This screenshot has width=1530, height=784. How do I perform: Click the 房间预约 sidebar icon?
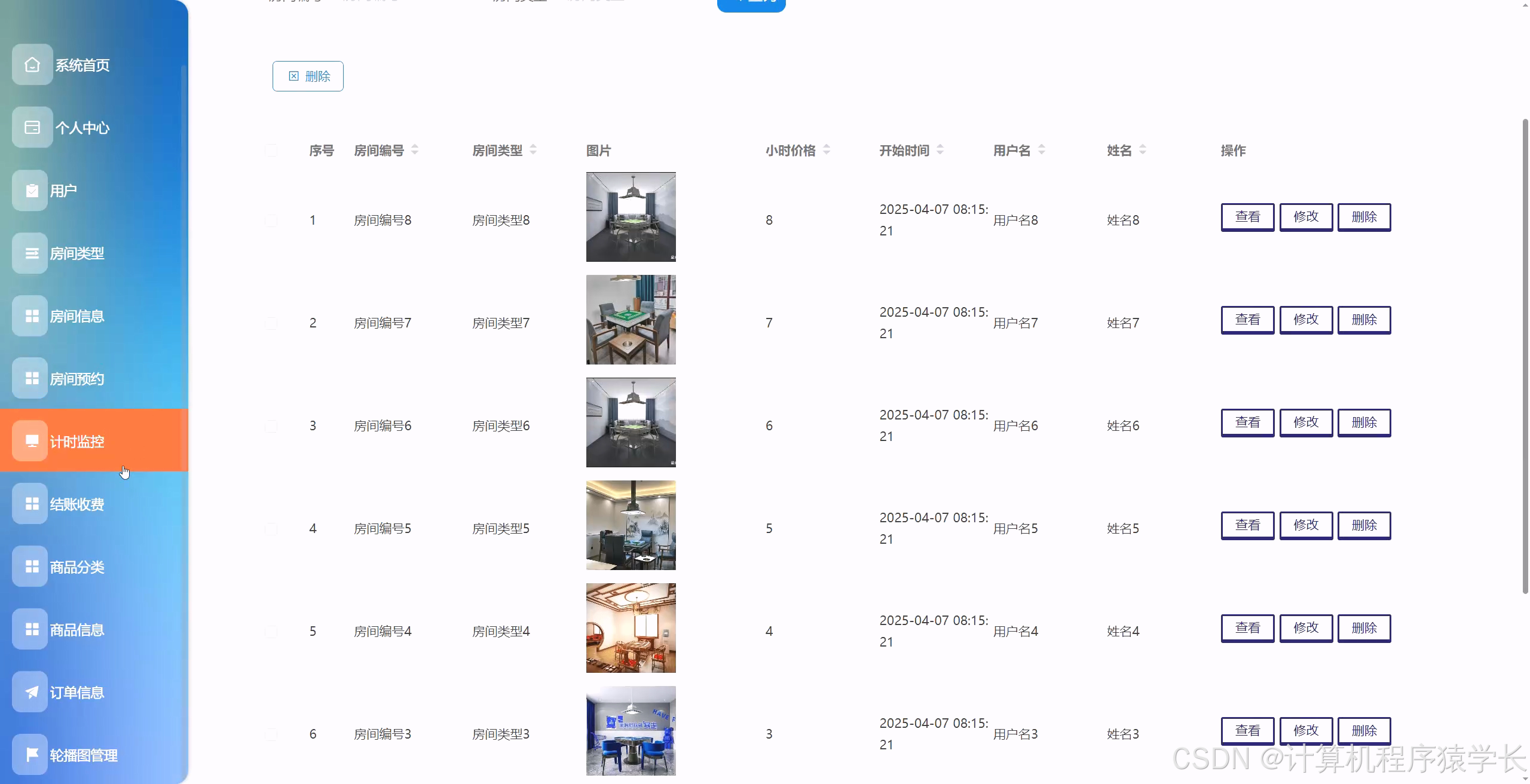tap(29, 378)
